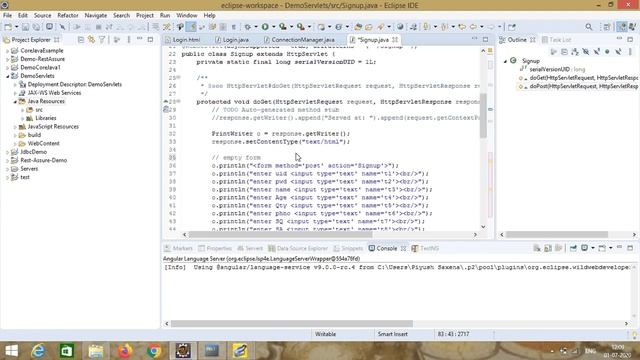Open the Markers view tab
This screenshot has height=360, width=640.
pos(178,248)
